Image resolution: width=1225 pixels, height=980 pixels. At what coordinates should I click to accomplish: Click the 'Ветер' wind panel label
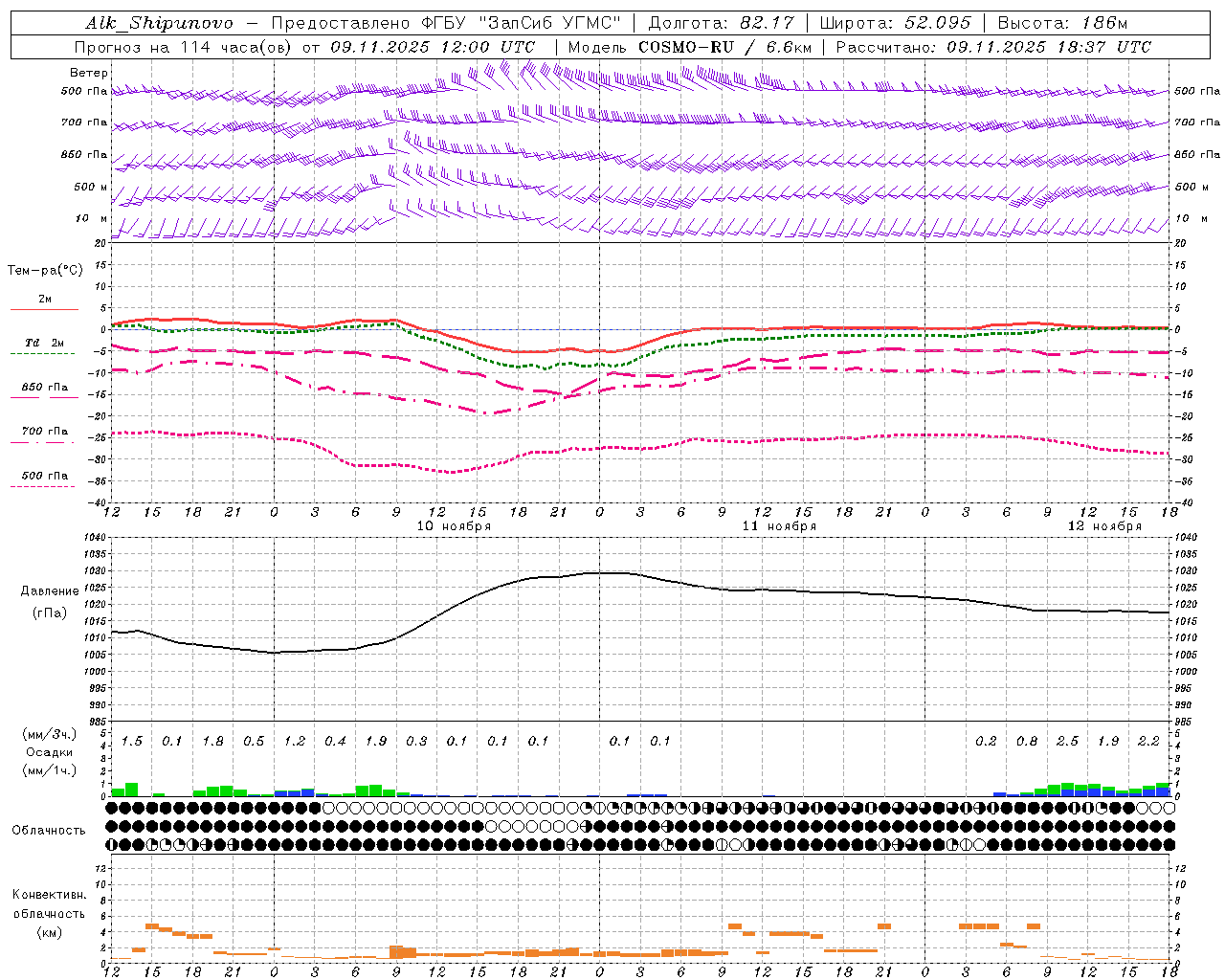tap(89, 73)
